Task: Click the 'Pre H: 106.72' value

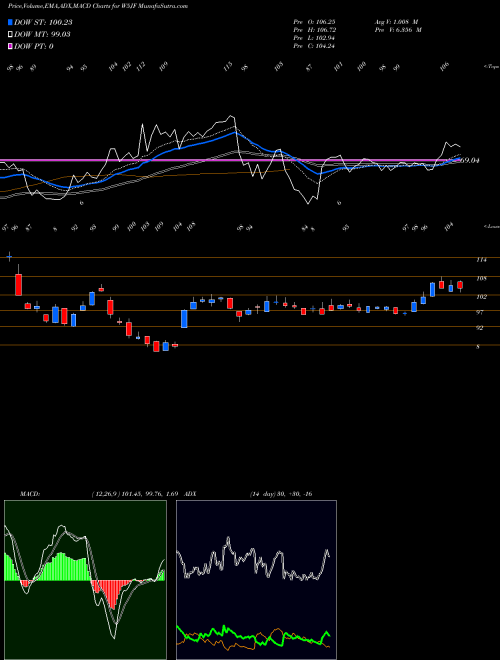Action: 314,30
